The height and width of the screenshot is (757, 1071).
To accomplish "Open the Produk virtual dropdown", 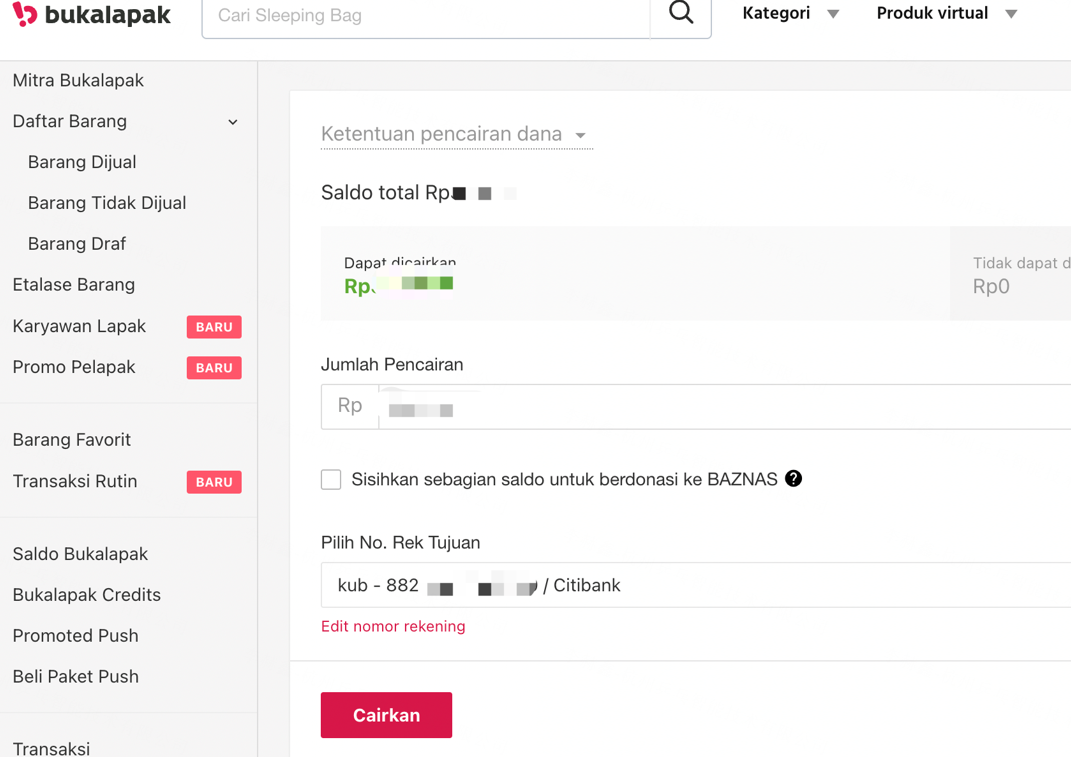I will click(x=946, y=14).
